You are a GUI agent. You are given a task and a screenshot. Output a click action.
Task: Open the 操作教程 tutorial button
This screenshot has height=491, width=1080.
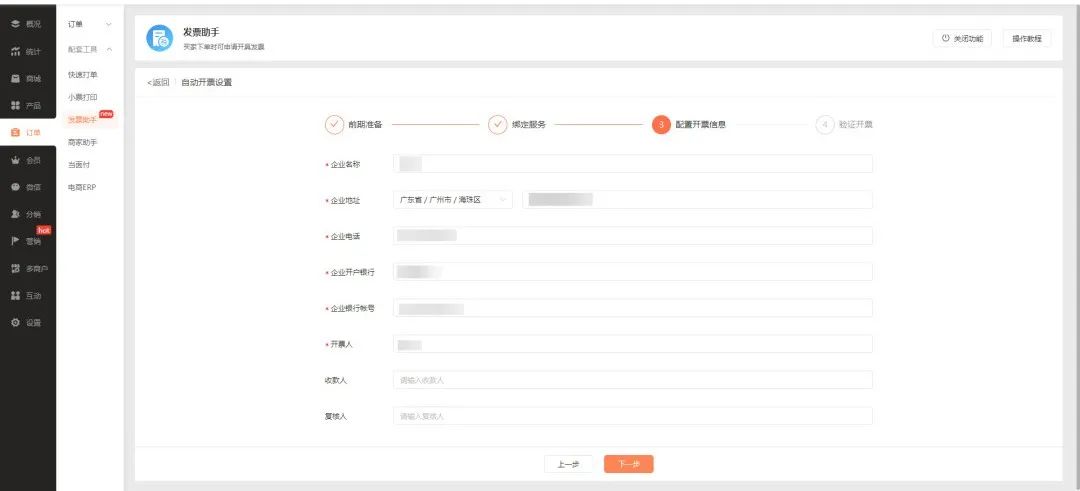coord(1026,38)
